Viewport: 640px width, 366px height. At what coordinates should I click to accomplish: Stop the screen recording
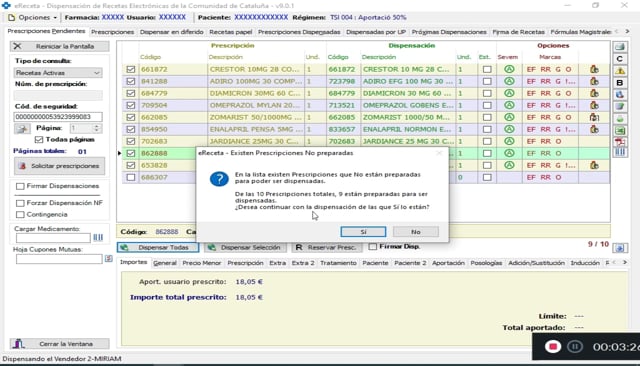(x=553, y=346)
